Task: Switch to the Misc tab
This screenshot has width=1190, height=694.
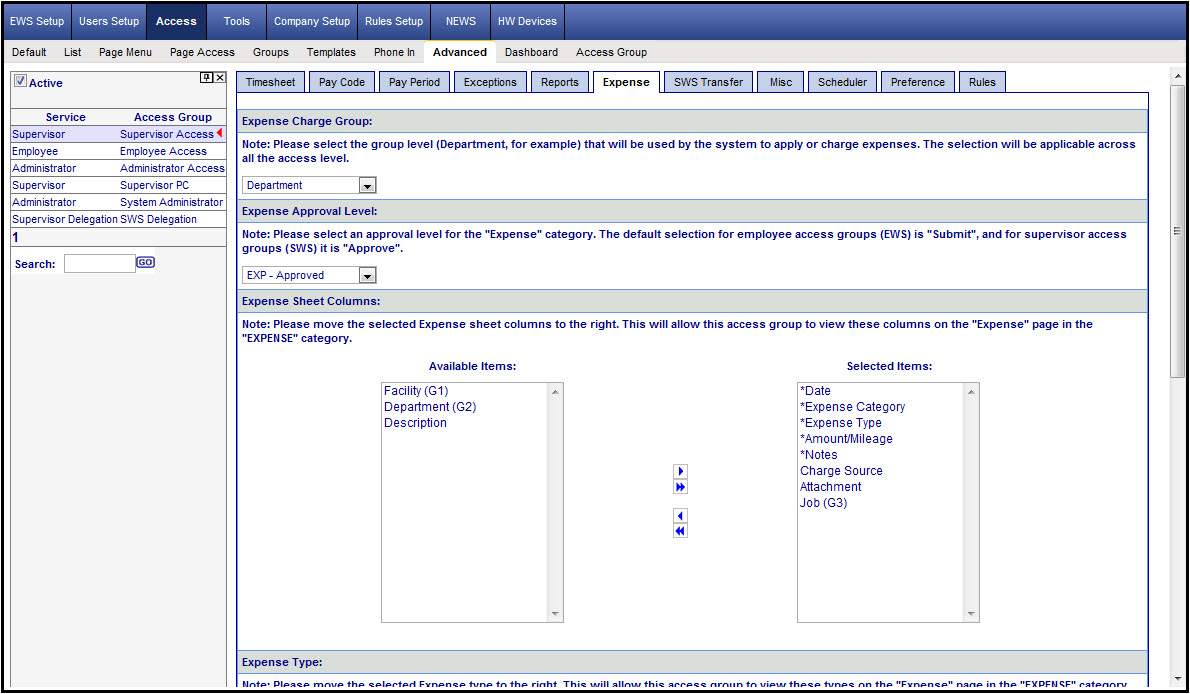Action: pyautogui.click(x=780, y=82)
